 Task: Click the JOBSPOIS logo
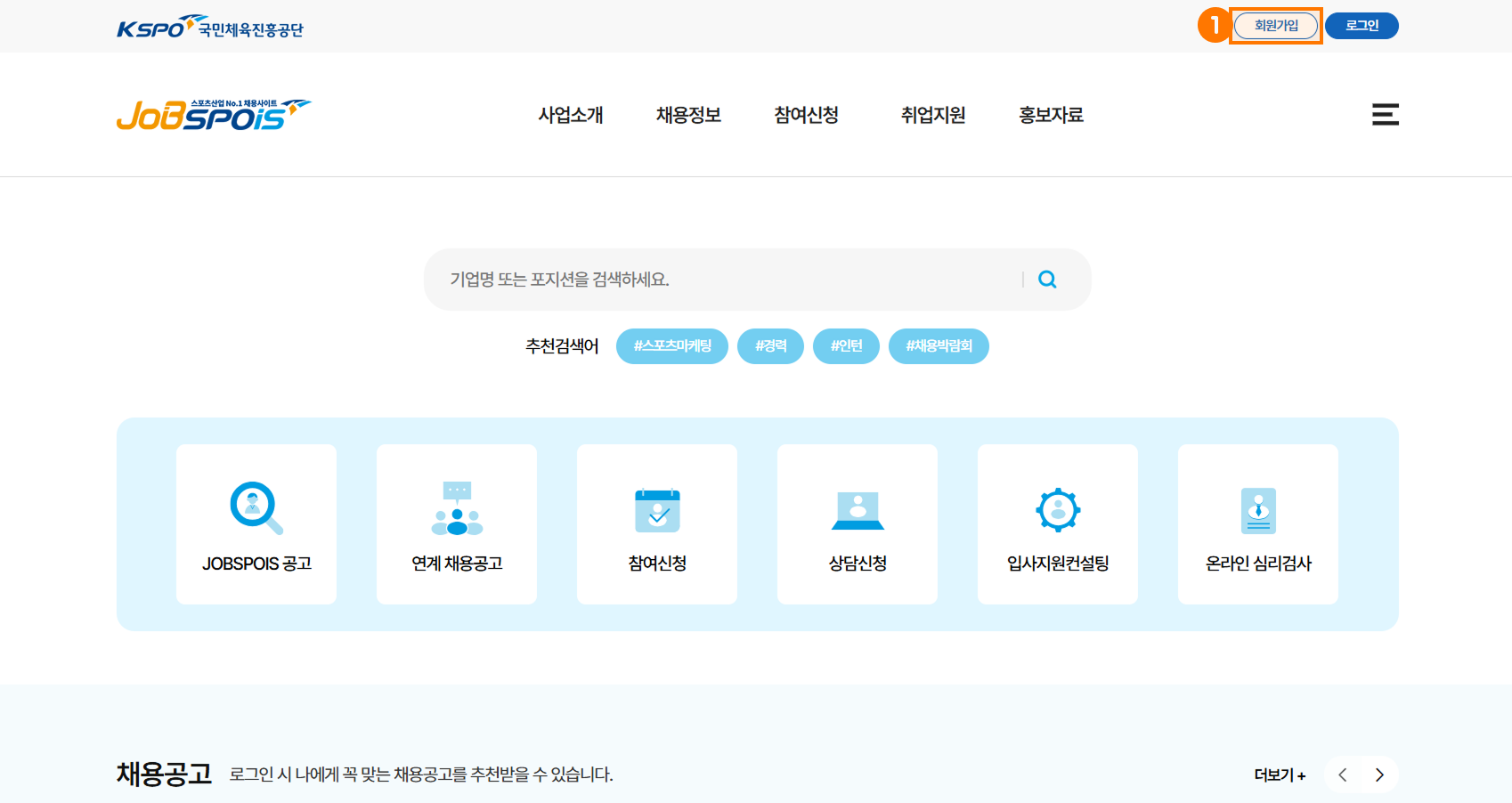(214, 115)
